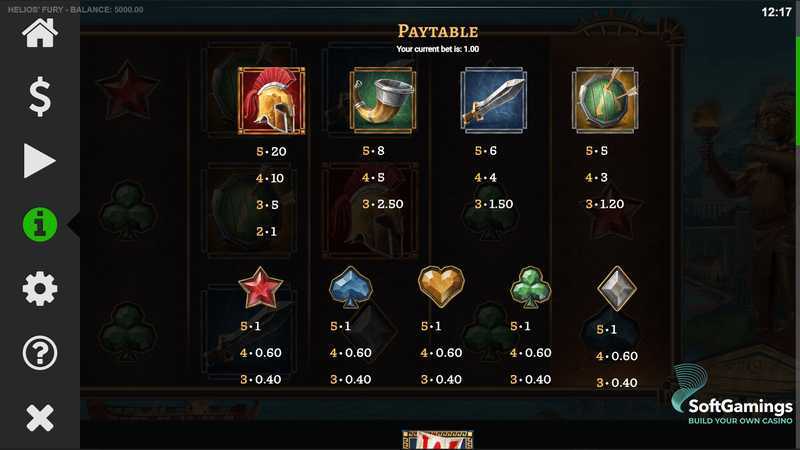Screen dimensions: 800x450
Task: Select the drinking horn symbol
Action: pos(383,101)
